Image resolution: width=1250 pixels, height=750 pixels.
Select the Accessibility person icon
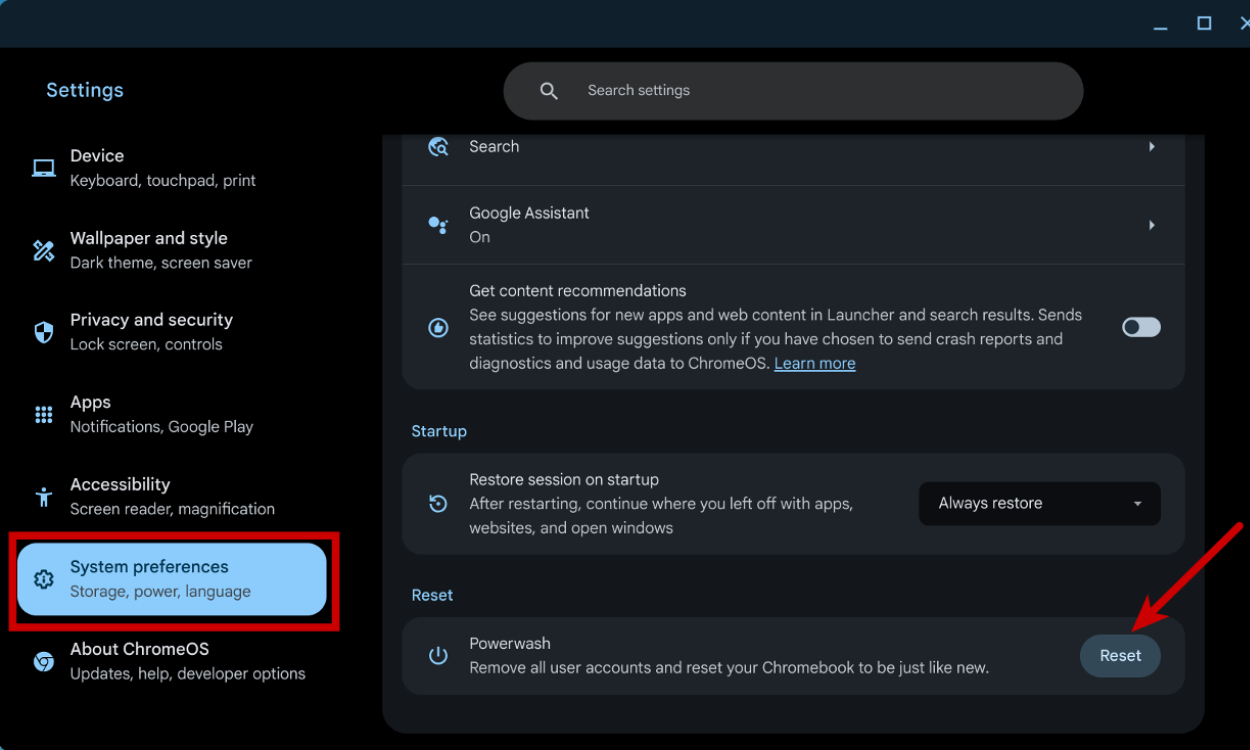point(44,496)
